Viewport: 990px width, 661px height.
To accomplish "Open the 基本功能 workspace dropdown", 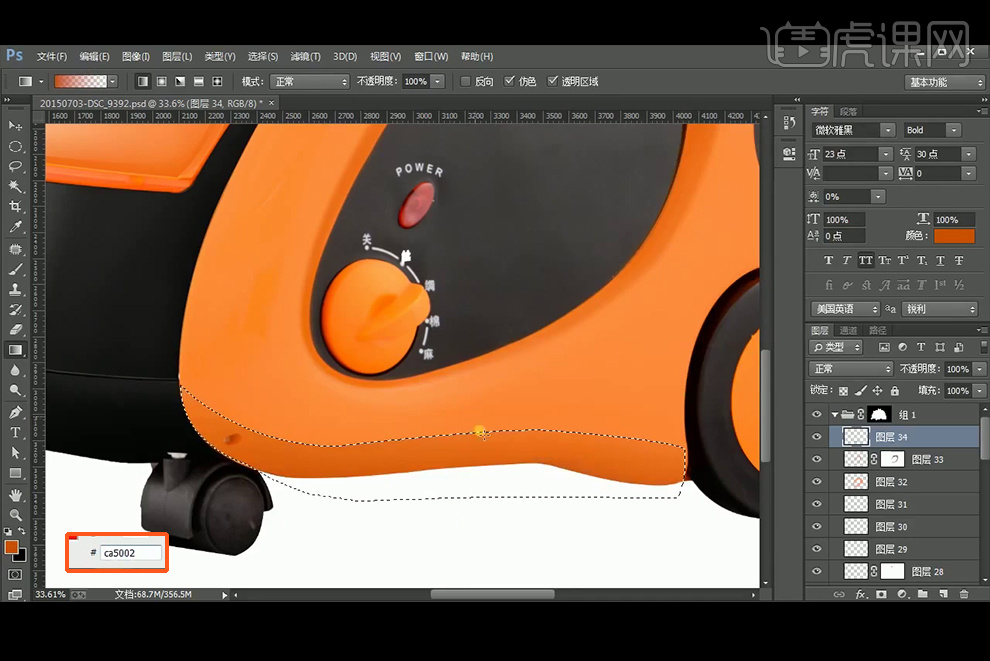I will coord(945,82).
